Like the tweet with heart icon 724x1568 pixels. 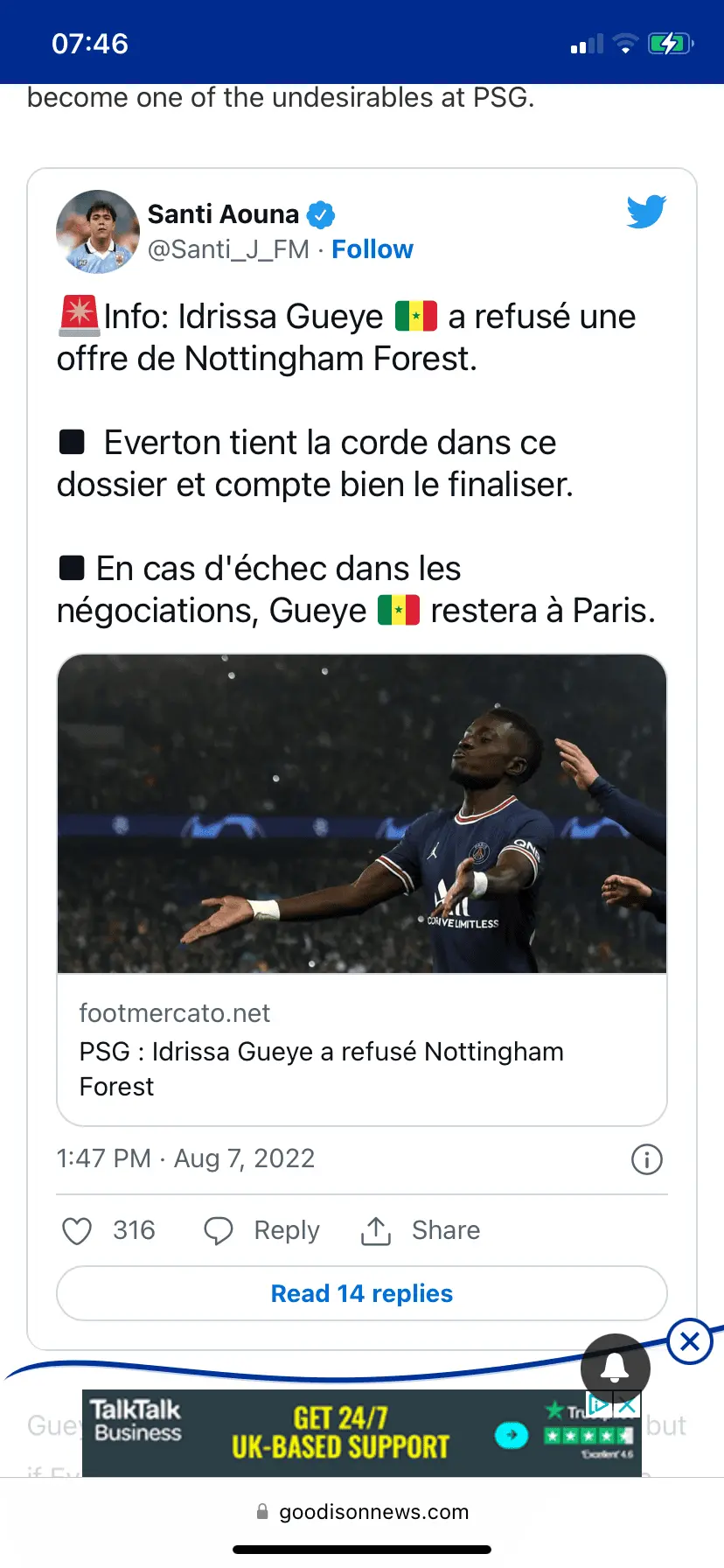(77, 1230)
